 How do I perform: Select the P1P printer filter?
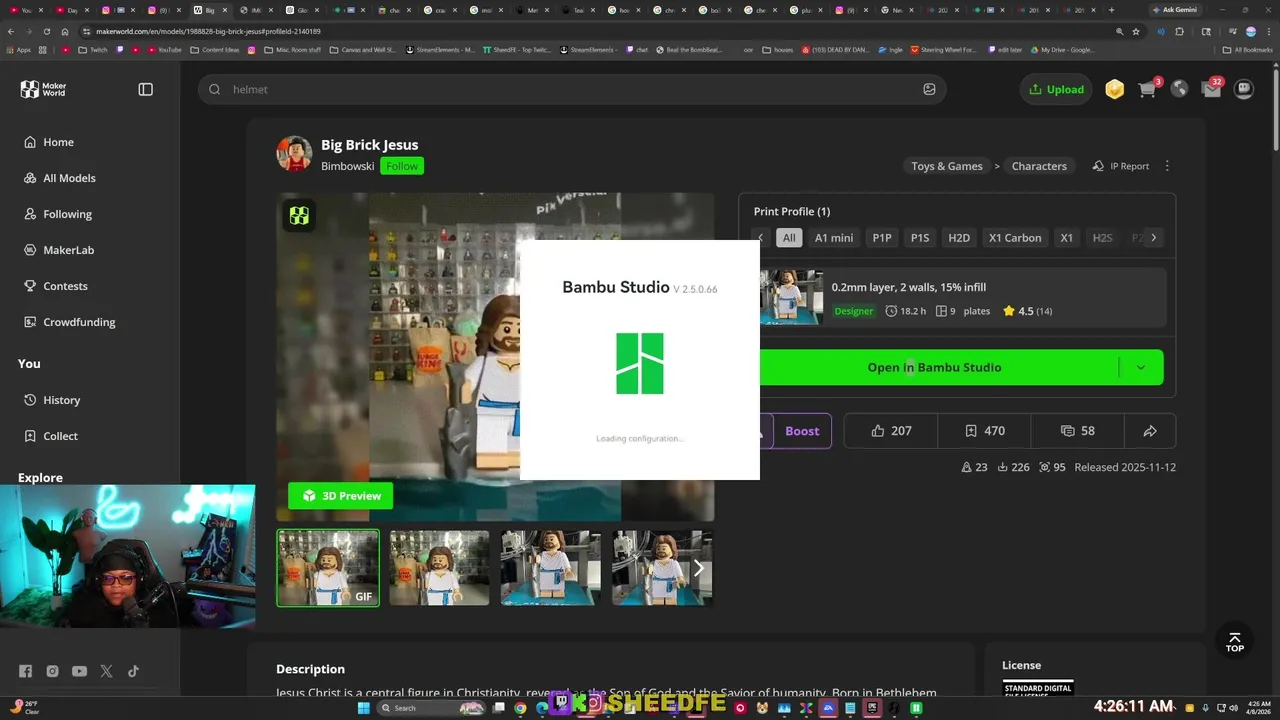point(882,238)
